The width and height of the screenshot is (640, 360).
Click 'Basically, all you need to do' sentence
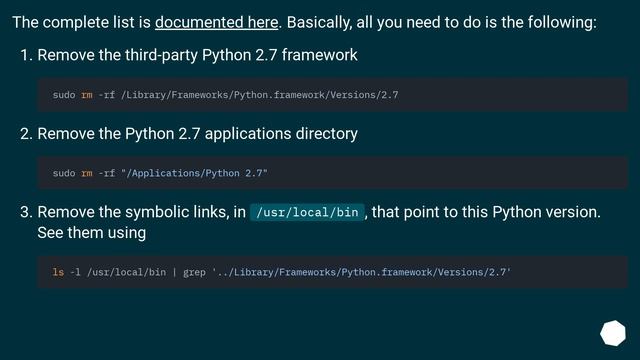click(442, 22)
